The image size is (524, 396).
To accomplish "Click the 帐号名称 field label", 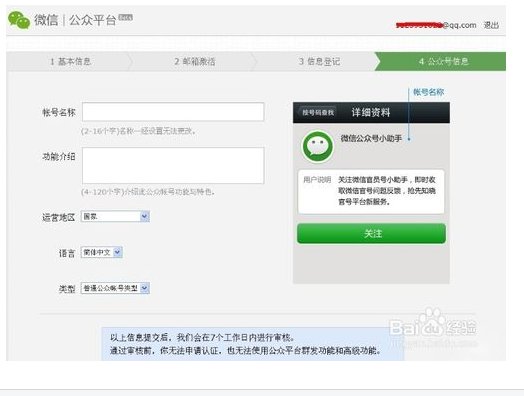I will [x=59, y=112].
